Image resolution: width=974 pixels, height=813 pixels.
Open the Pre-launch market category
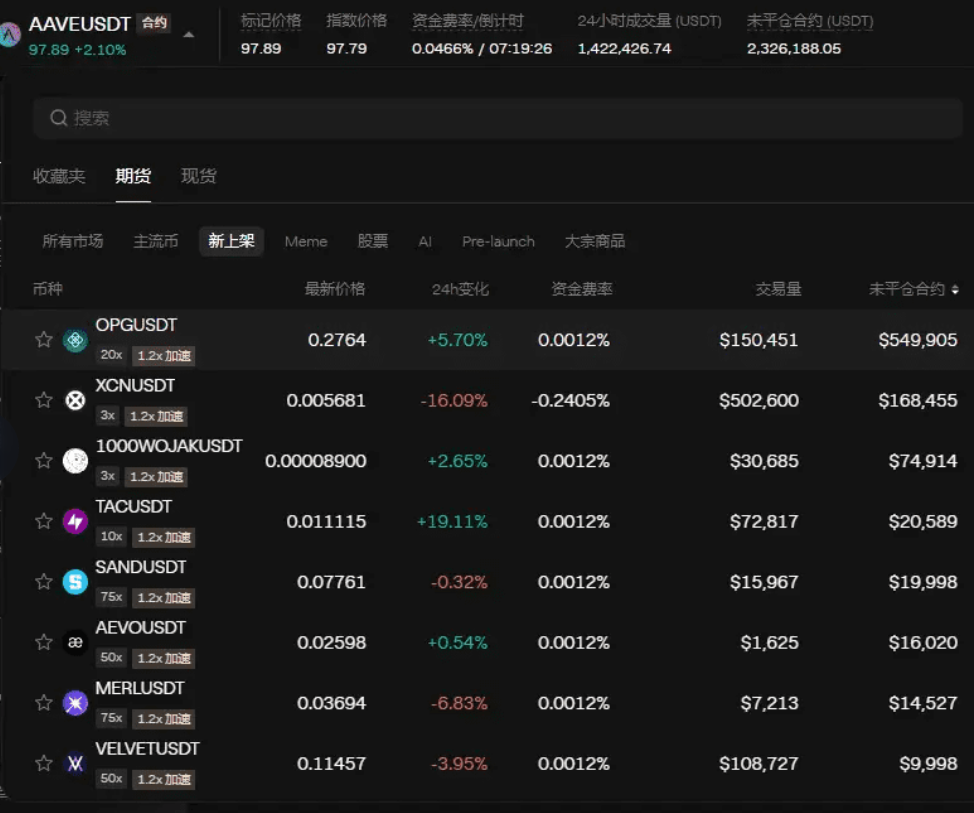[498, 241]
